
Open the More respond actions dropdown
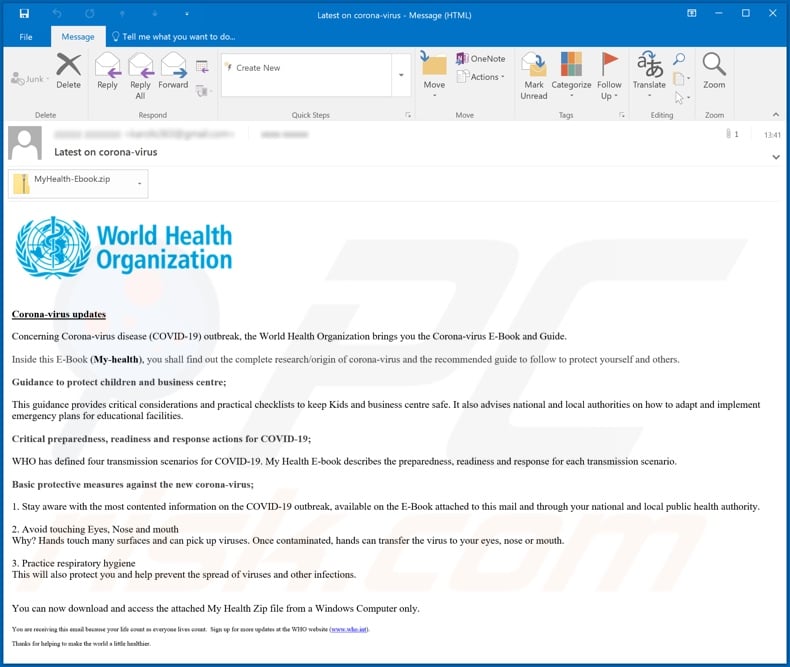pyautogui.click(x=203, y=91)
